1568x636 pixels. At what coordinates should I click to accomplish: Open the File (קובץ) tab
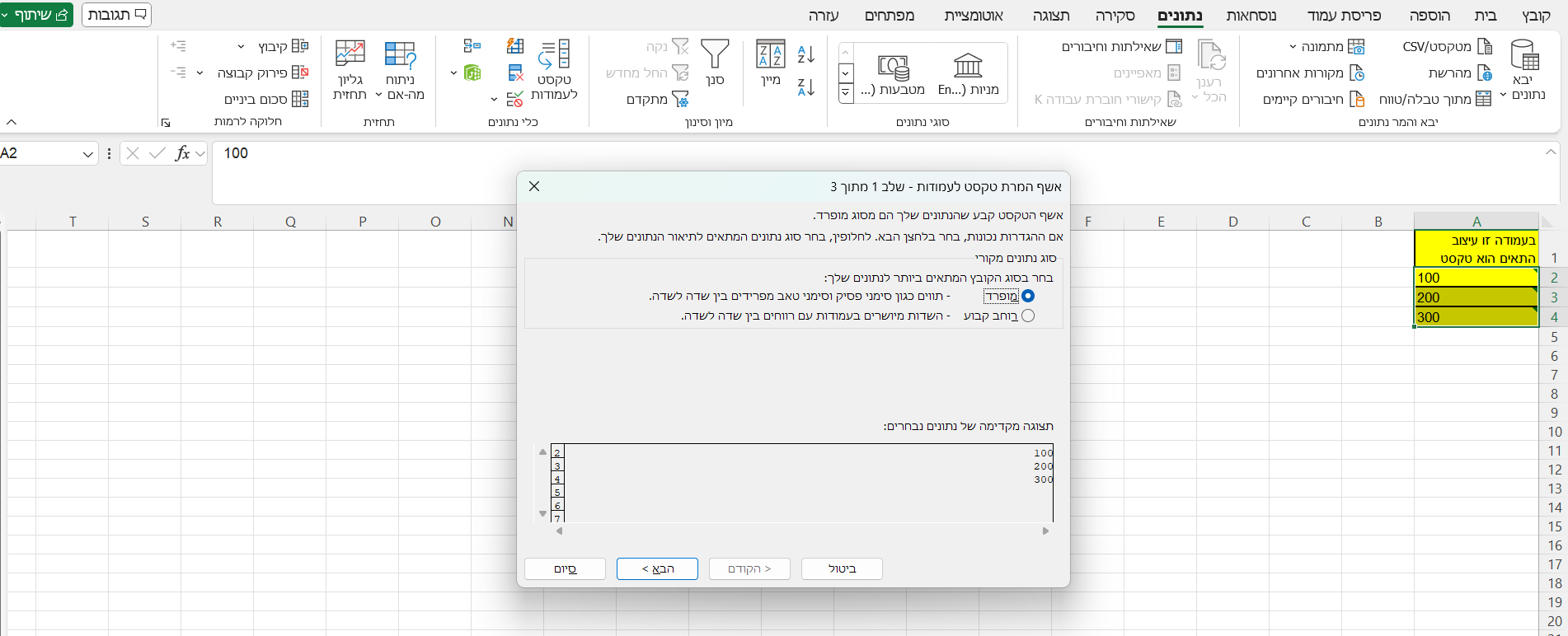[x=1536, y=15]
